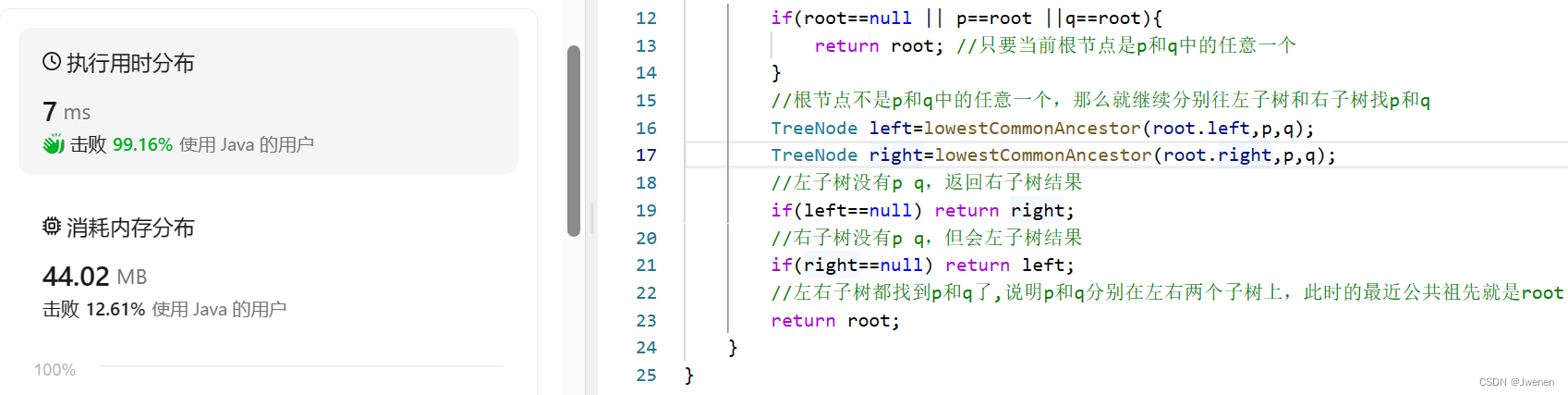Click root.right argument on line 17
This screenshot has height=395, width=1568.
tap(1218, 155)
